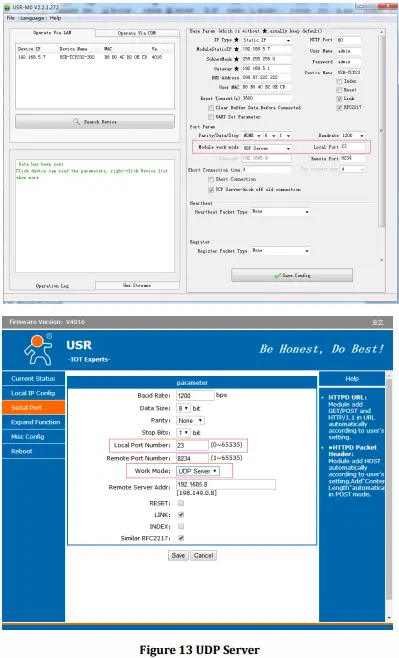
Task: Click the Remote Port 8234 field in USR-M0
Action: click(x=352, y=159)
